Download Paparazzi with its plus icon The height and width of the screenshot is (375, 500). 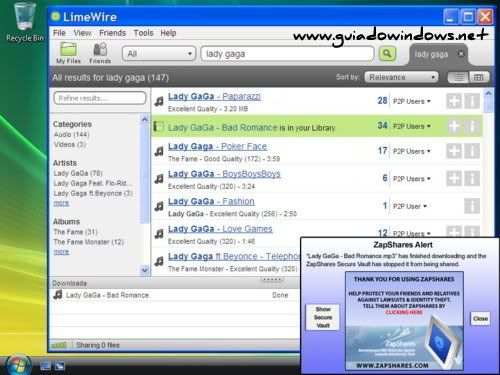(x=454, y=101)
